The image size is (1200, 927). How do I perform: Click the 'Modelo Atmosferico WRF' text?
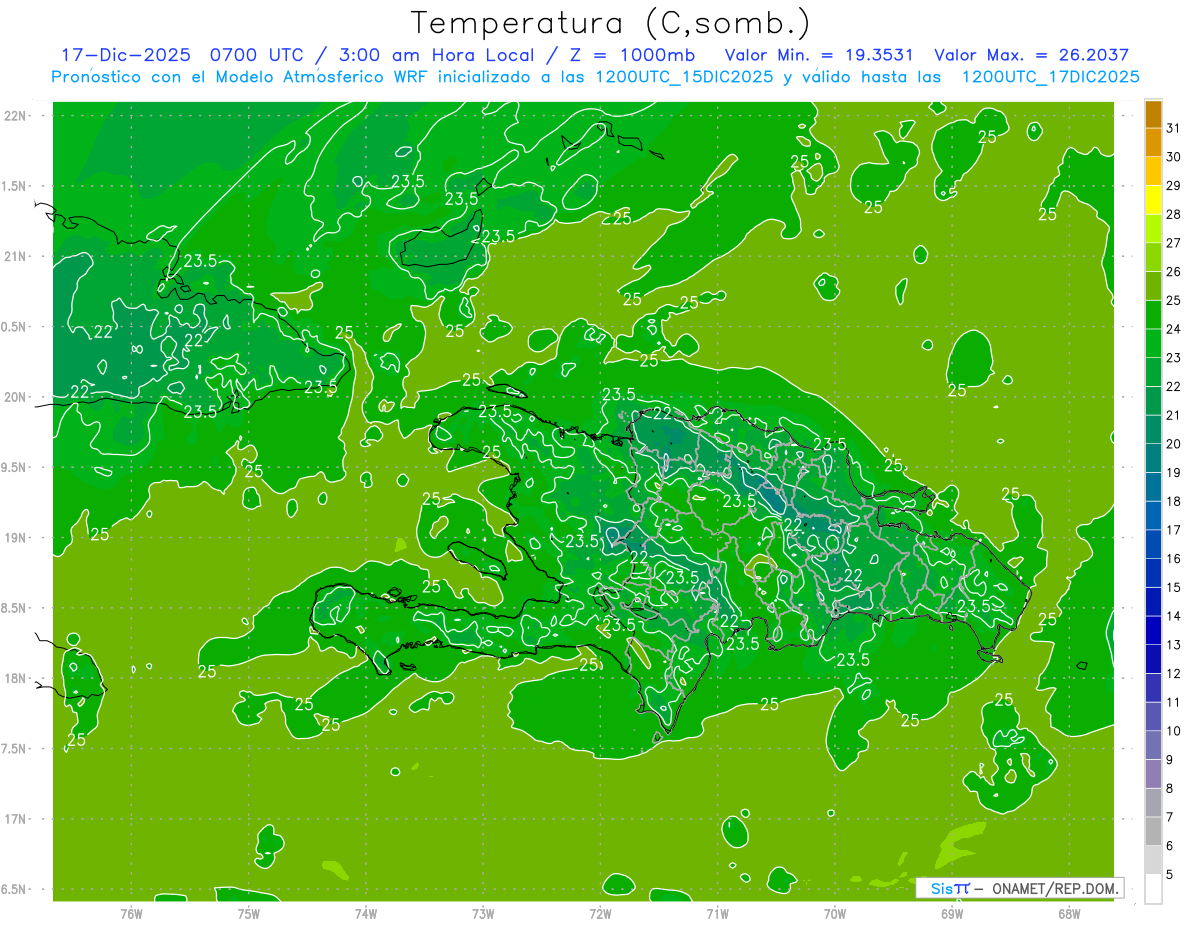pos(321,77)
